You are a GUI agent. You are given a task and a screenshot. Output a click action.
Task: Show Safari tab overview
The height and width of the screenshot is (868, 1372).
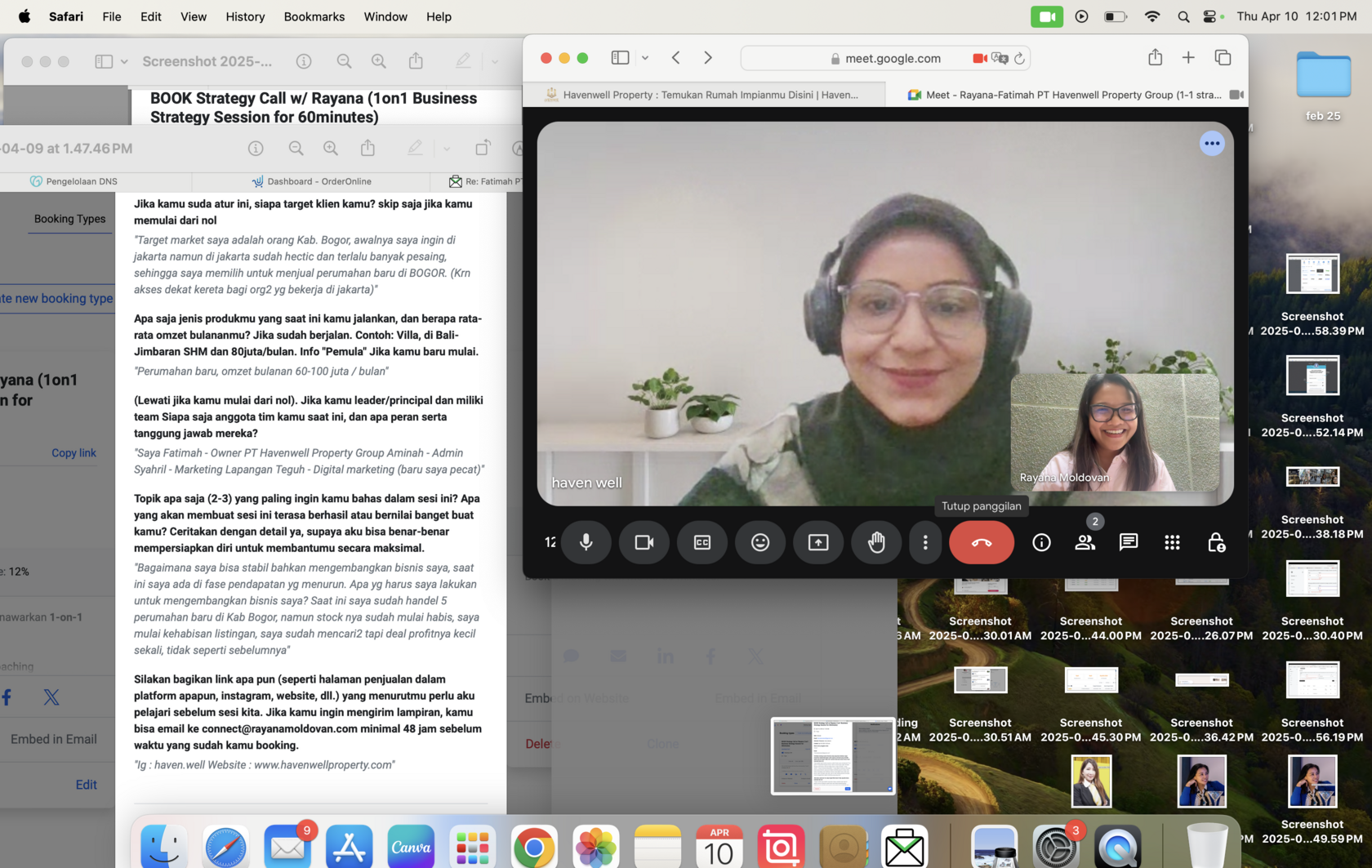1223,57
